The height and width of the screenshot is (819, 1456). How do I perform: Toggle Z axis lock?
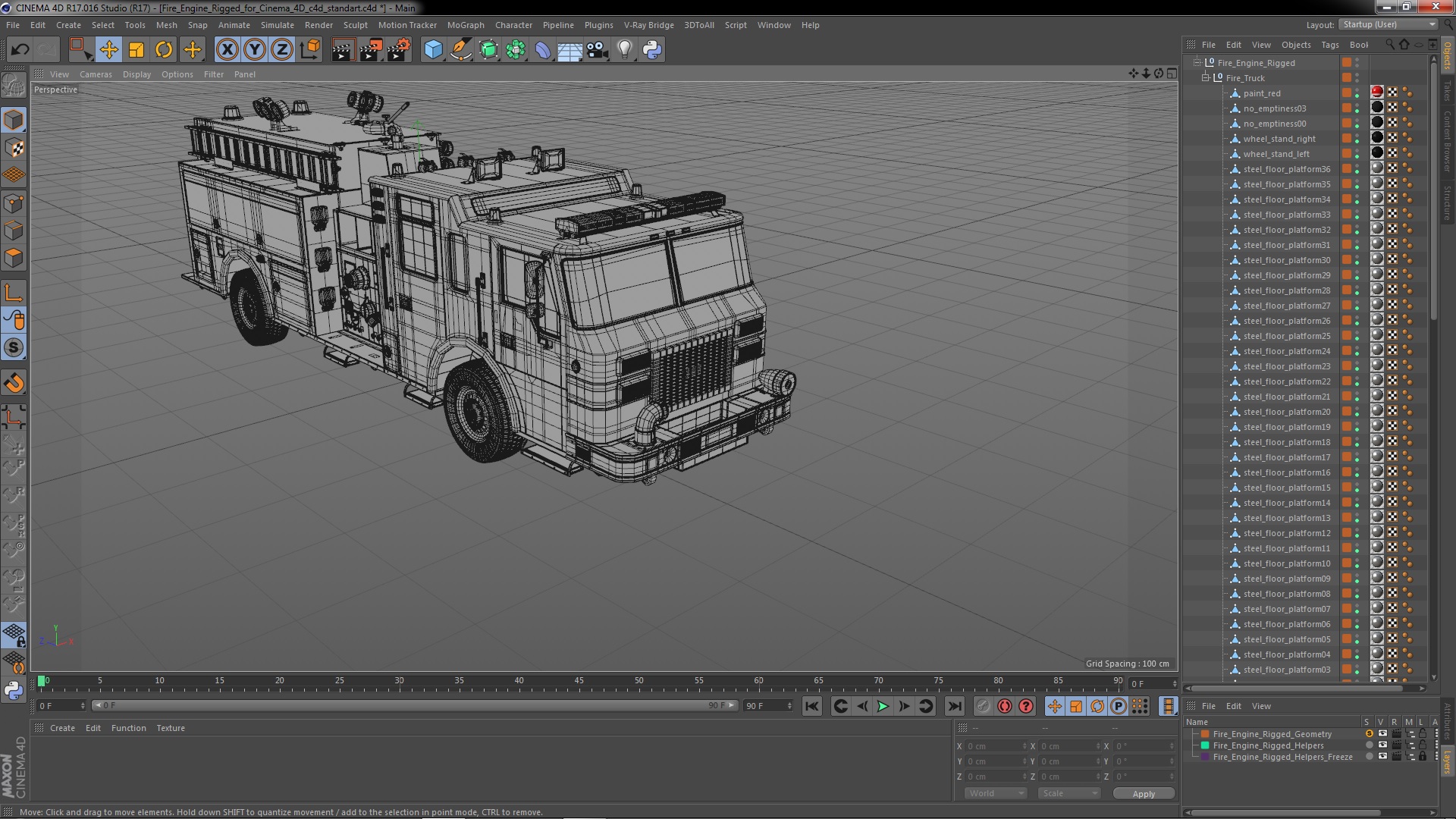[282, 50]
